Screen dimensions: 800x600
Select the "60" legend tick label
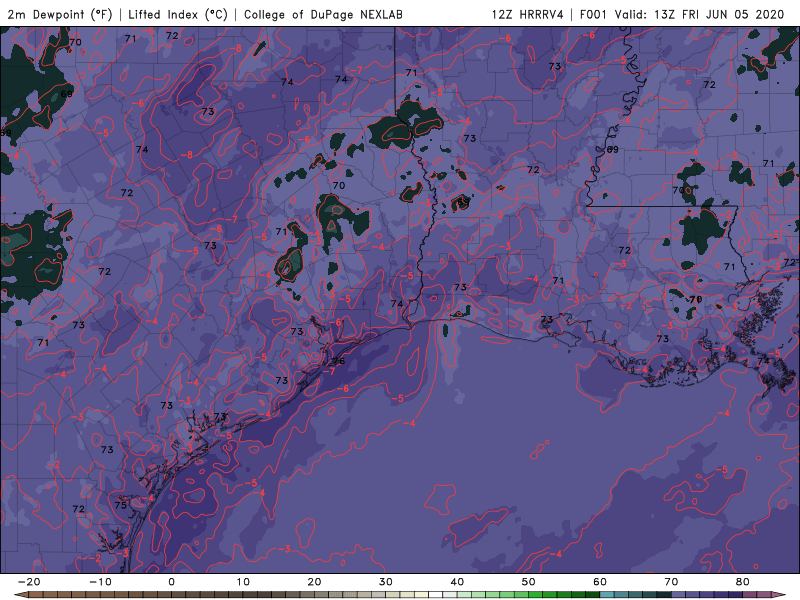pyautogui.click(x=600, y=582)
